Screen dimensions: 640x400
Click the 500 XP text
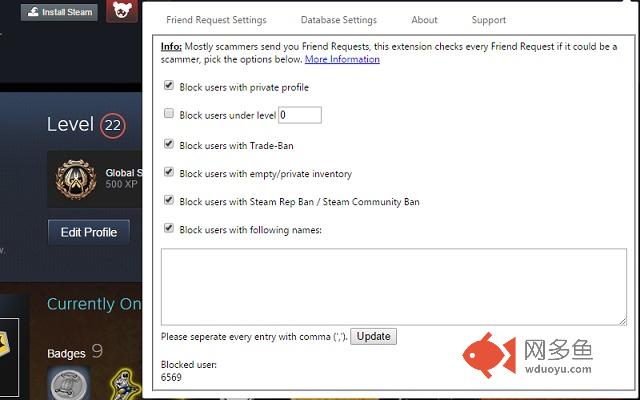121,184
